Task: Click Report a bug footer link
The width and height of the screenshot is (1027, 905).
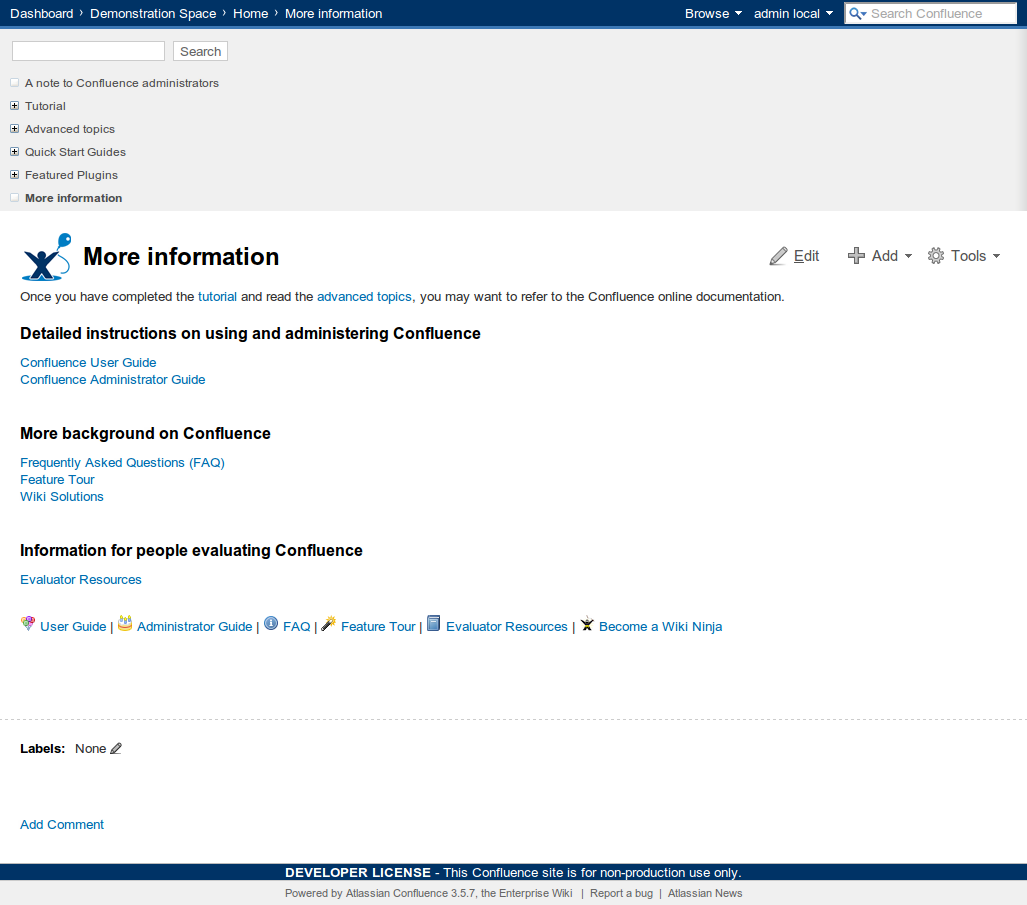Action: tap(622, 893)
